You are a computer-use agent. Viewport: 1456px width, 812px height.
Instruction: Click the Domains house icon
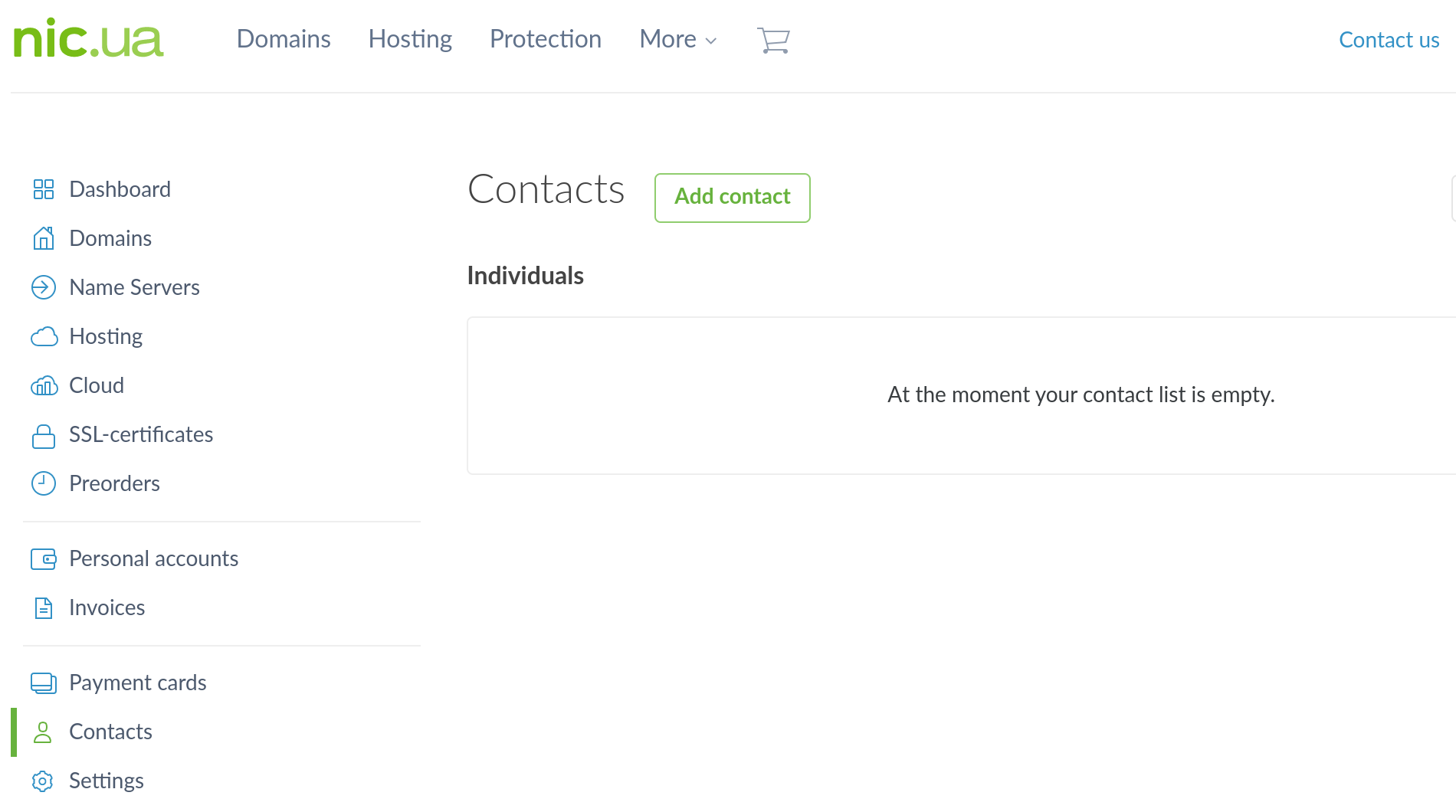click(44, 238)
